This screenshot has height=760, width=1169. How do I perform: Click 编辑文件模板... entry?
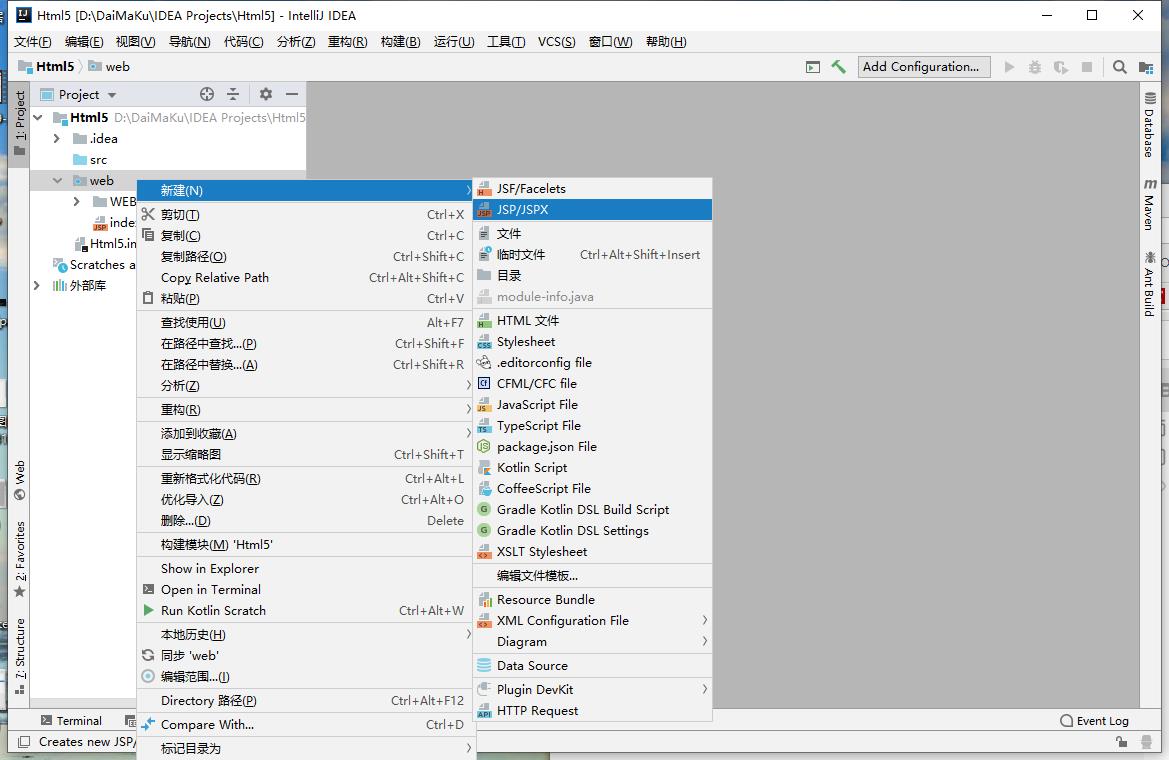593,576
